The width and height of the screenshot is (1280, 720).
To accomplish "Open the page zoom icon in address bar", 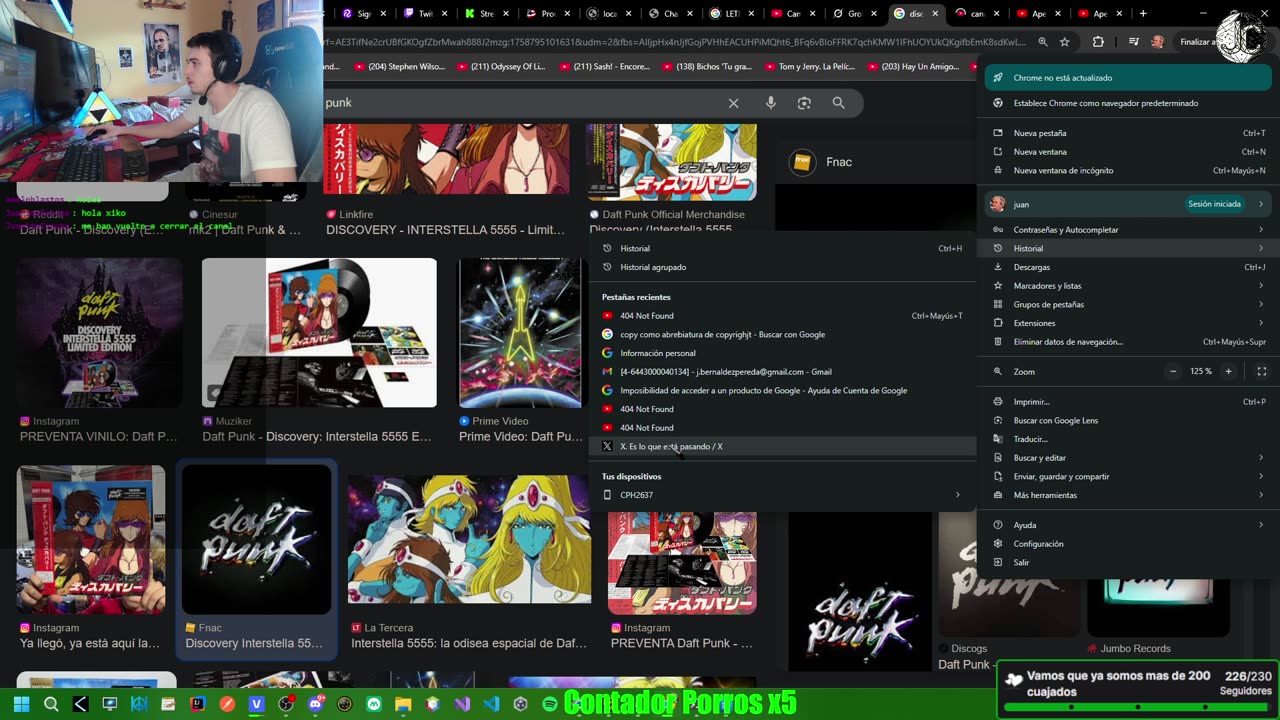I will coord(1043,42).
